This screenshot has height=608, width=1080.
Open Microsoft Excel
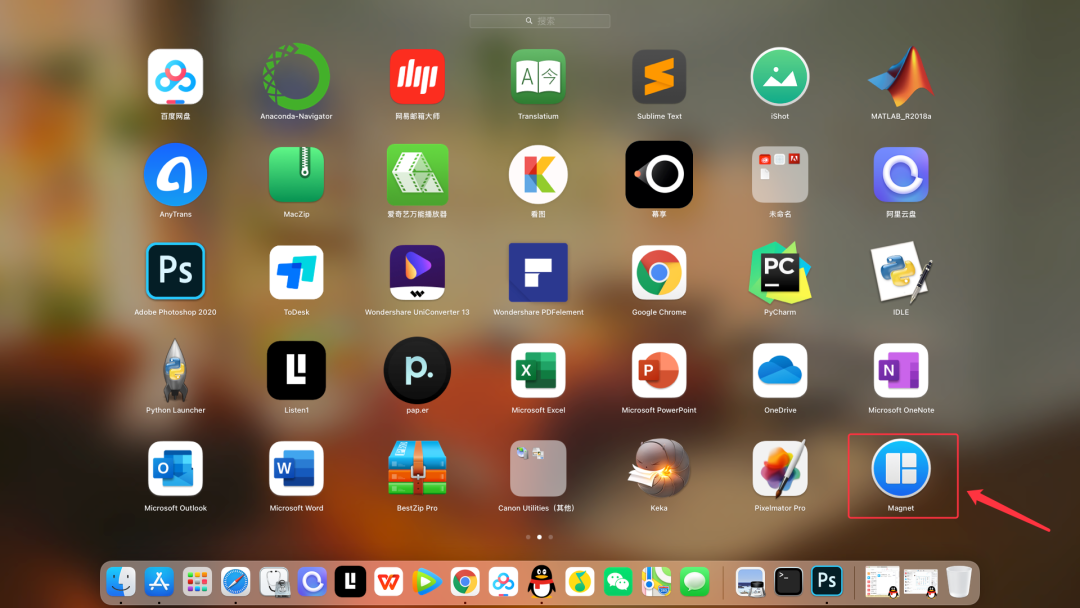(538, 370)
